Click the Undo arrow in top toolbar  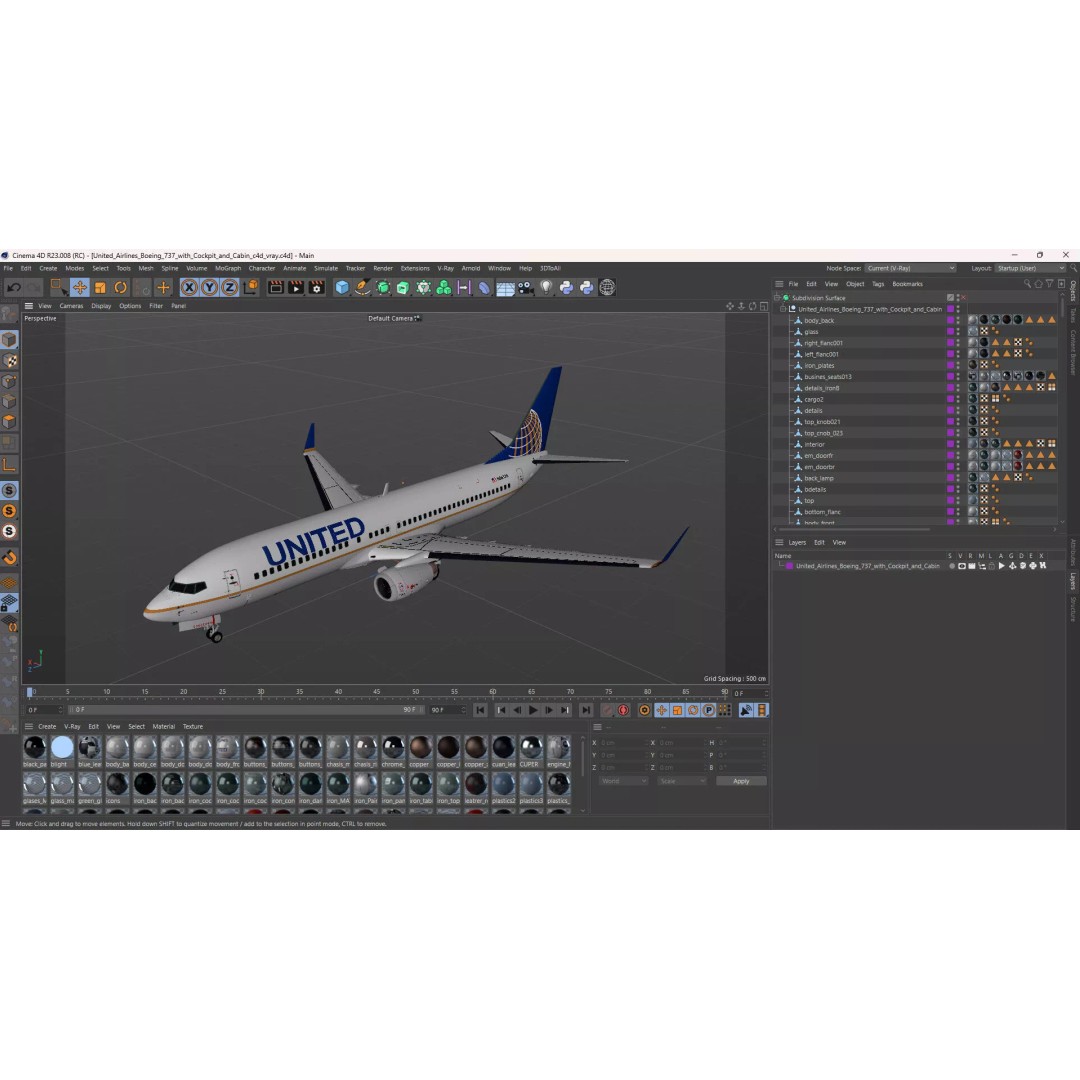pos(14,287)
